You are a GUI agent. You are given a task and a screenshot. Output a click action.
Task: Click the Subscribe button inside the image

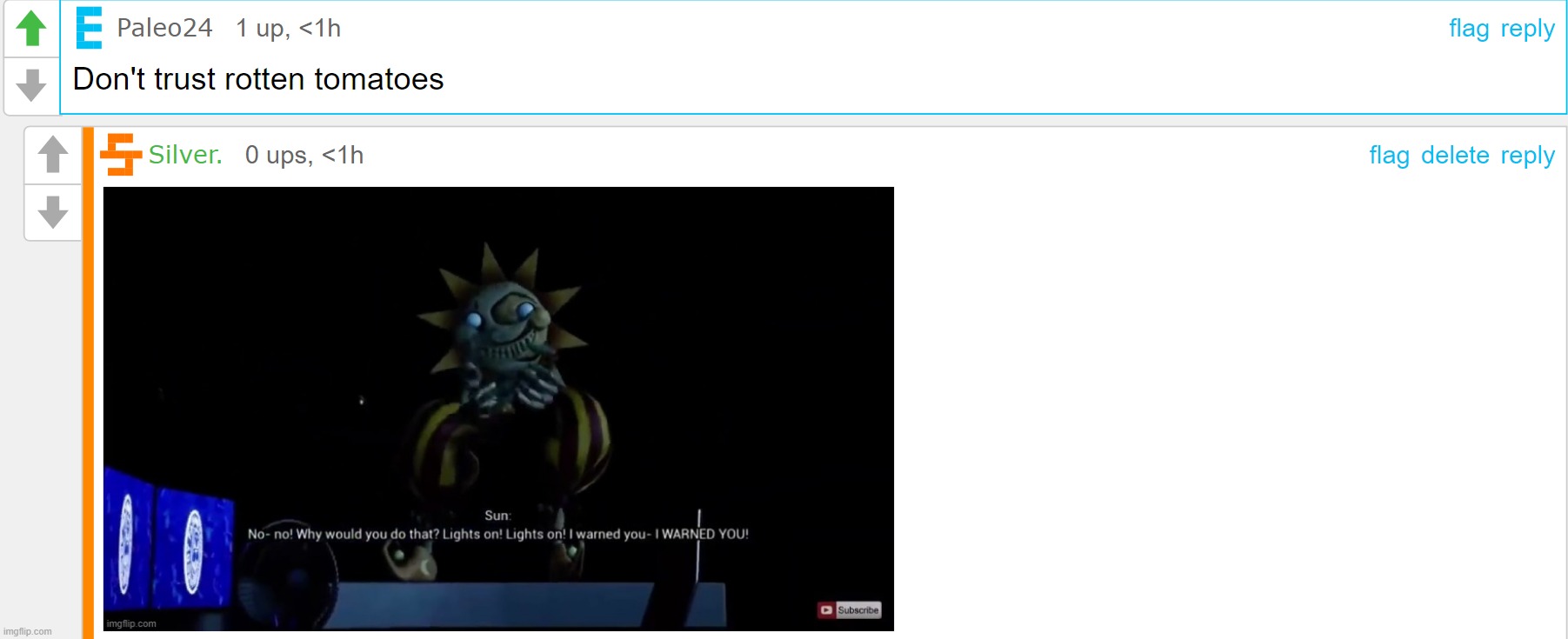coord(849,610)
